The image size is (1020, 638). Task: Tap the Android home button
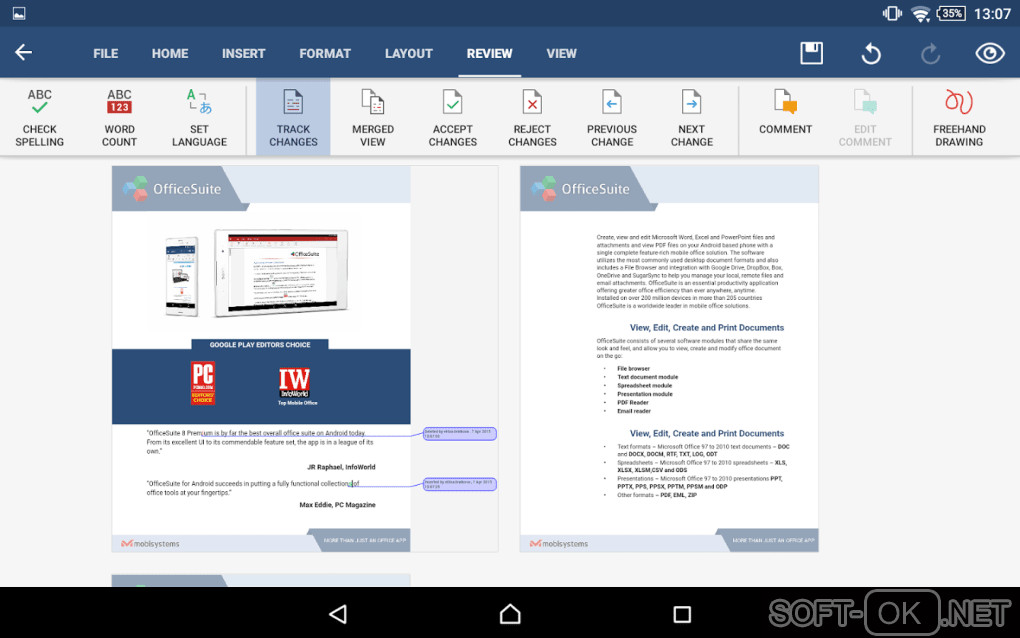(x=510, y=614)
